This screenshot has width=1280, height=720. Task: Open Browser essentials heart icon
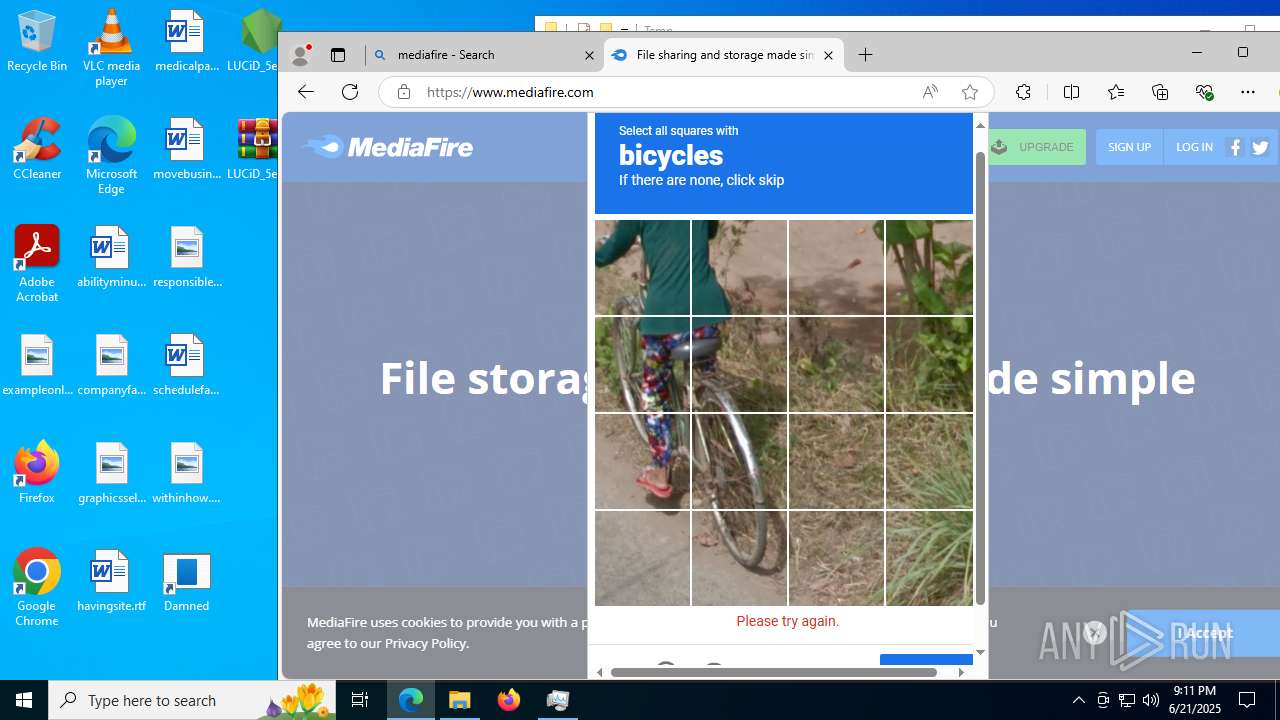click(x=1204, y=92)
